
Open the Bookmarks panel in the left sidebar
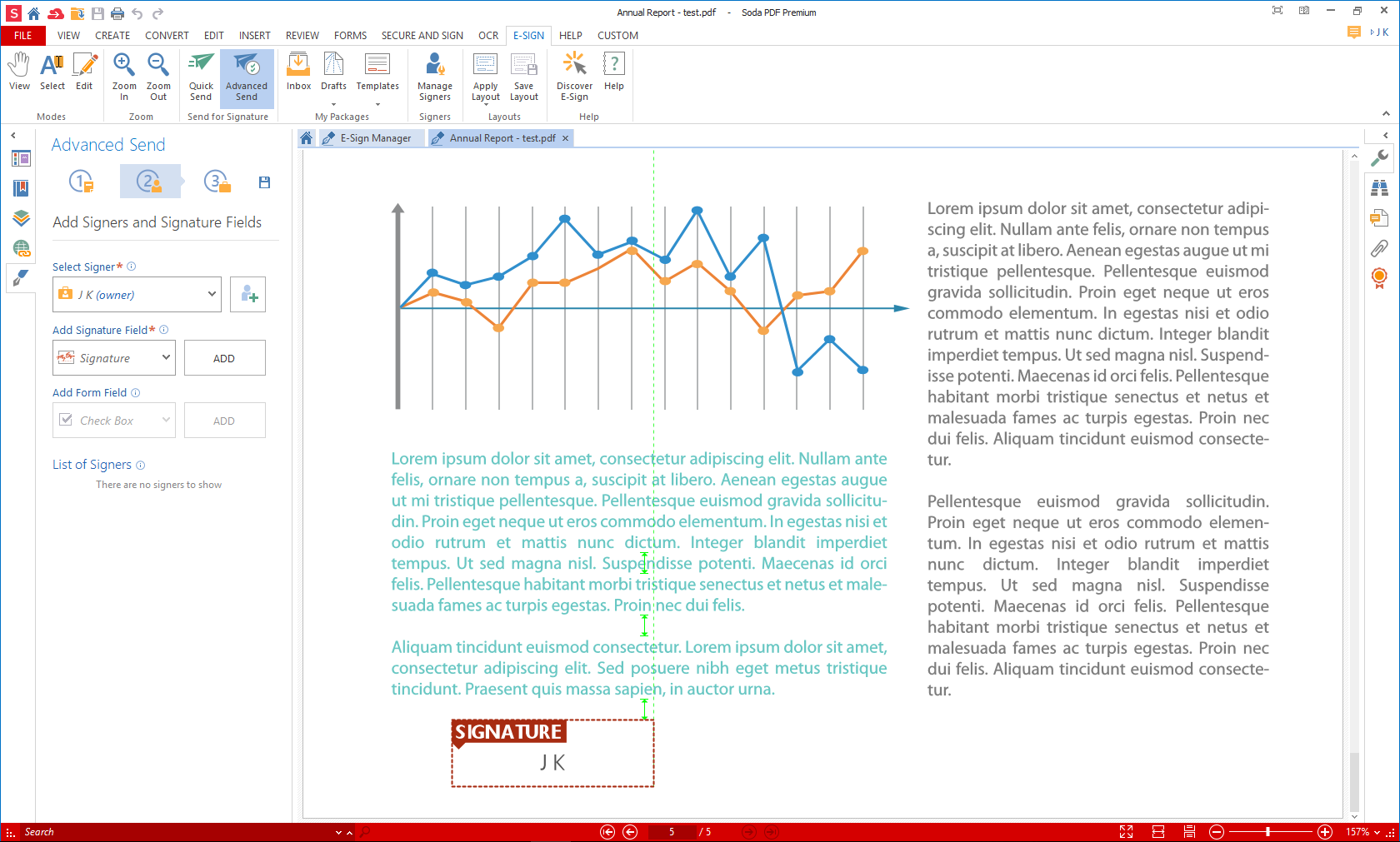(x=21, y=188)
